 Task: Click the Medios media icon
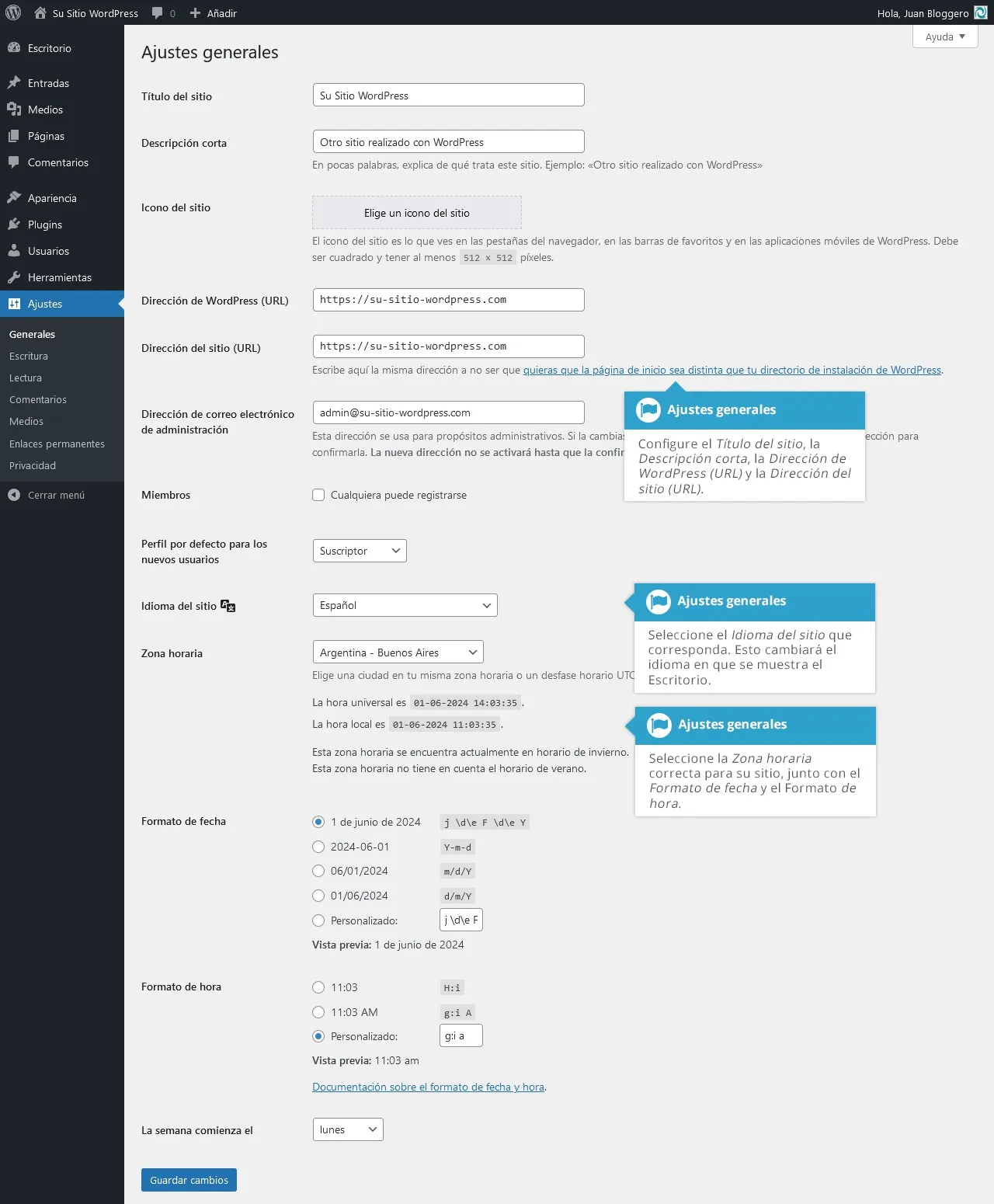point(14,110)
